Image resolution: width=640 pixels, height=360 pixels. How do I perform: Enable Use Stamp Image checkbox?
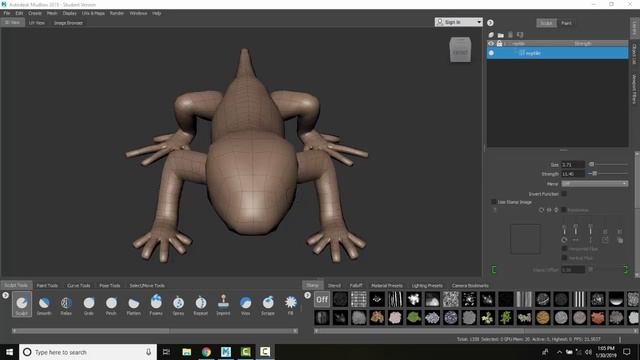pyautogui.click(x=493, y=202)
